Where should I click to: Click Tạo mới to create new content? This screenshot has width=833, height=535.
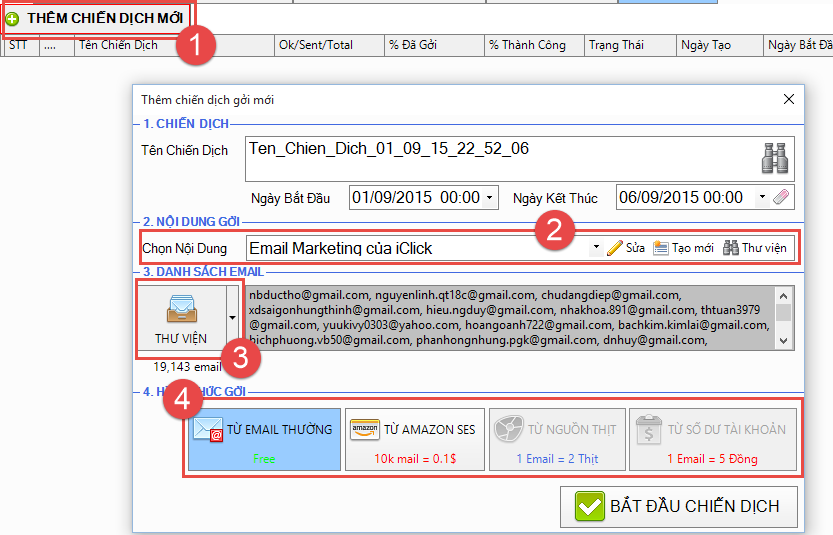[x=683, y=248]
